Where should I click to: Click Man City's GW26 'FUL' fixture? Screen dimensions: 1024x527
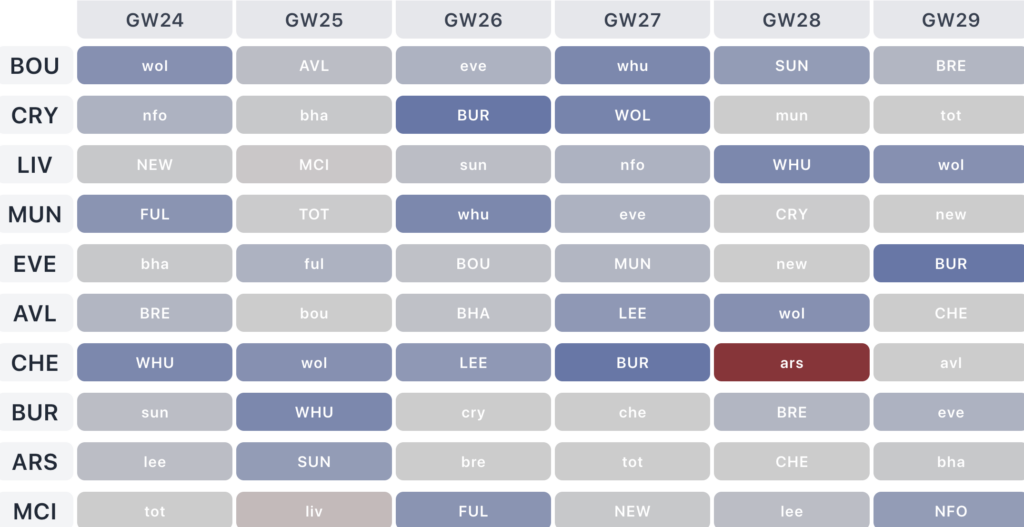[x=473, y=510]
